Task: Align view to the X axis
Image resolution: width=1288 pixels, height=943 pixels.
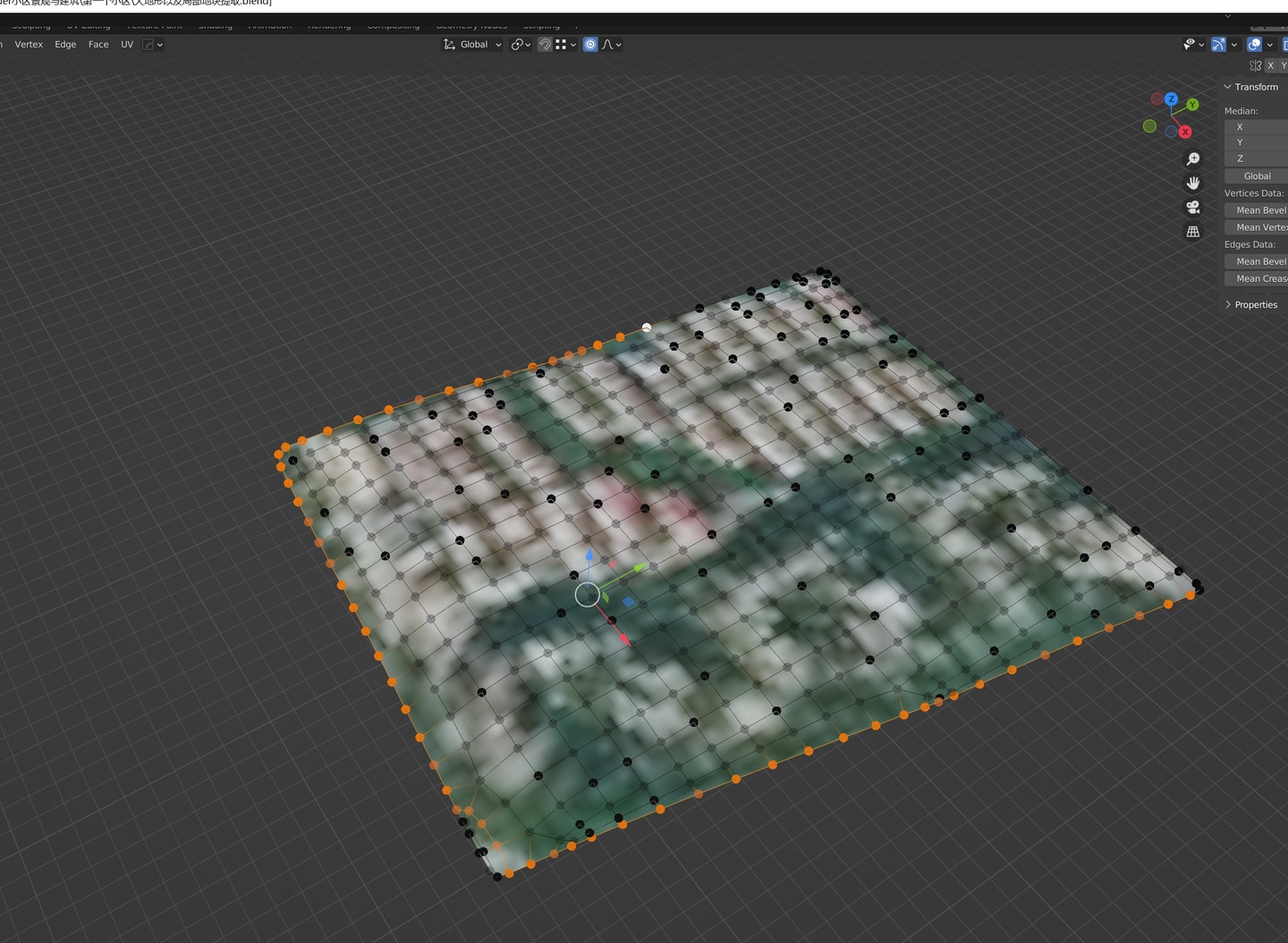Action: [x=1185, y=132]
